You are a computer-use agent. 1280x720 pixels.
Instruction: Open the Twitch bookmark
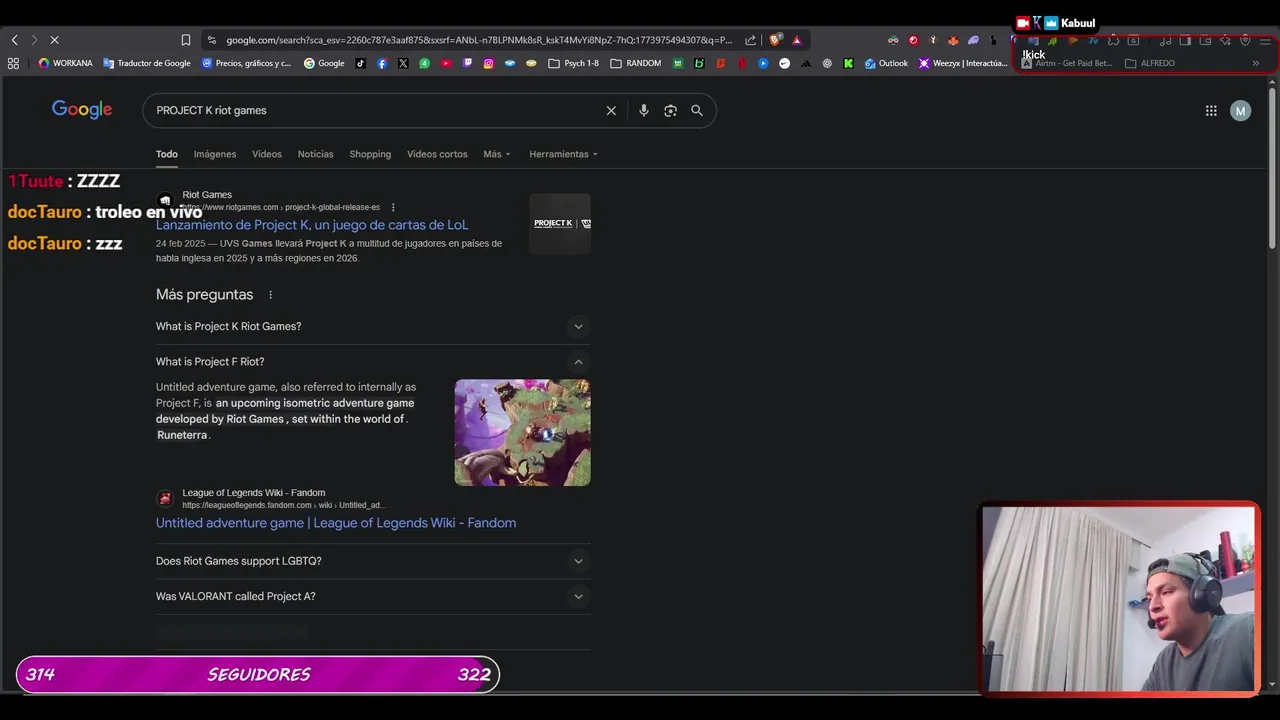click(467, 63)
